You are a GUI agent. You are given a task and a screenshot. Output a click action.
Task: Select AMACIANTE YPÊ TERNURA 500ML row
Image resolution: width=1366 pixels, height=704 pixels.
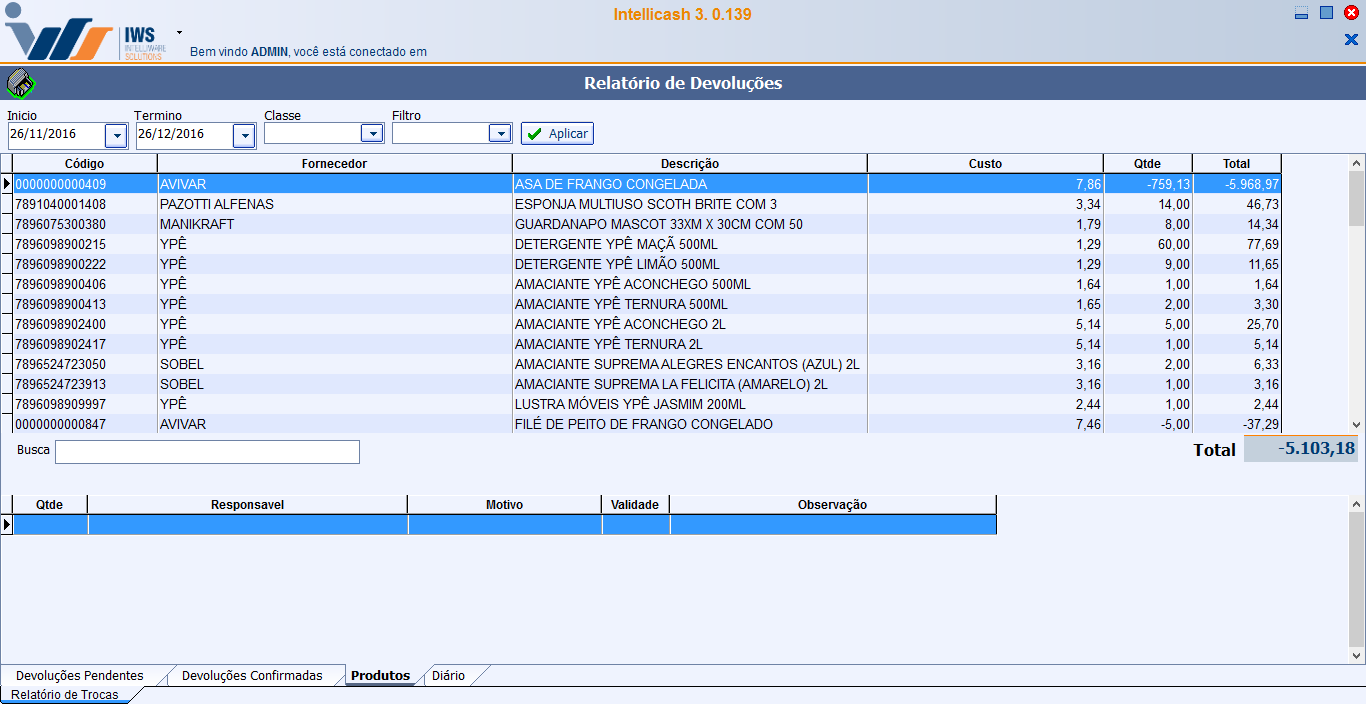646,304
